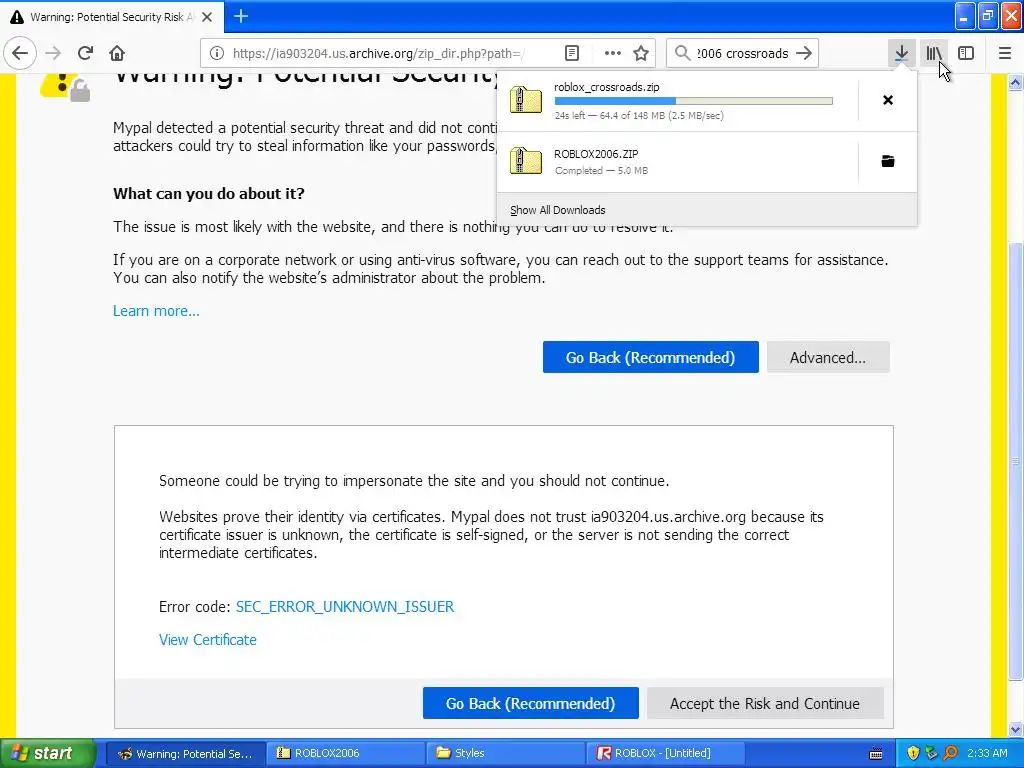Click security shield icon in system tray
This screenshot has width=1024, height=768.
913,754
